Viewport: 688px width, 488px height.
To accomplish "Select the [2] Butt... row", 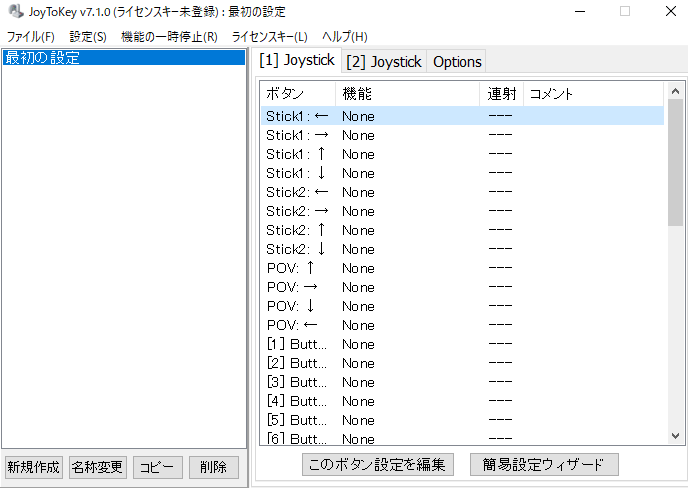I will pos(462,363).
